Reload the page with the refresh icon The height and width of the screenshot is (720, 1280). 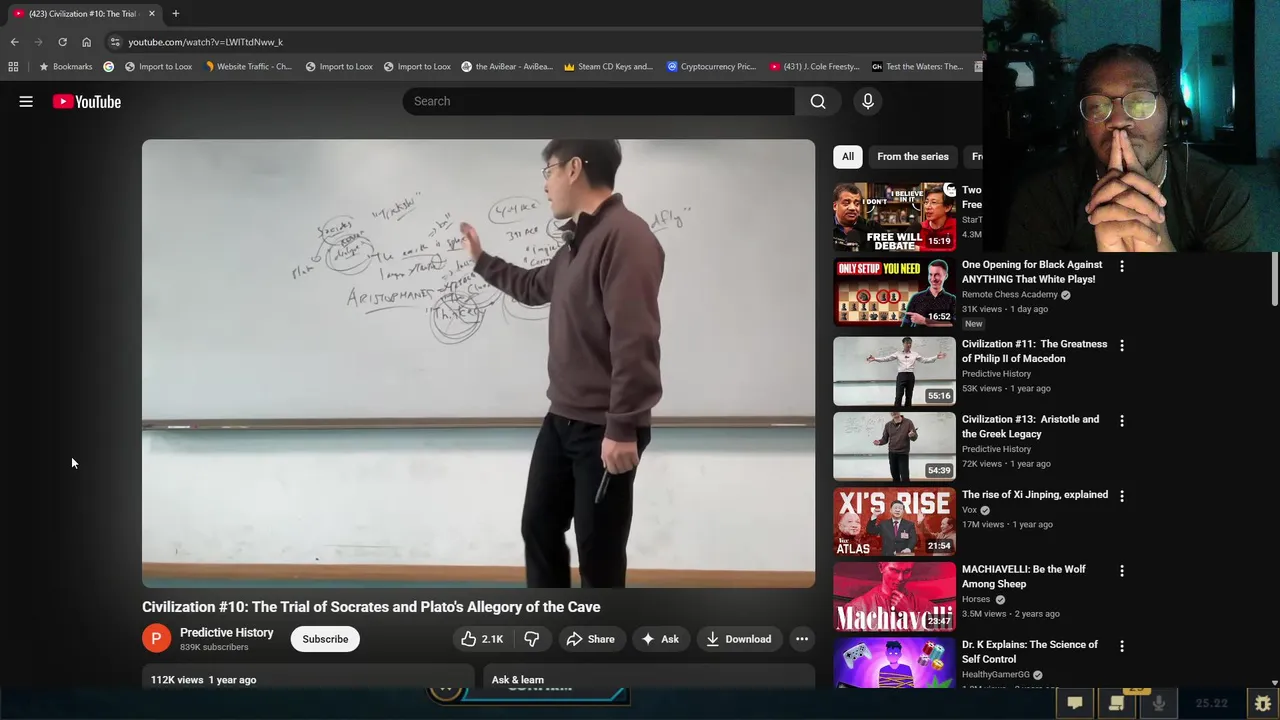(x=62, y=42)
